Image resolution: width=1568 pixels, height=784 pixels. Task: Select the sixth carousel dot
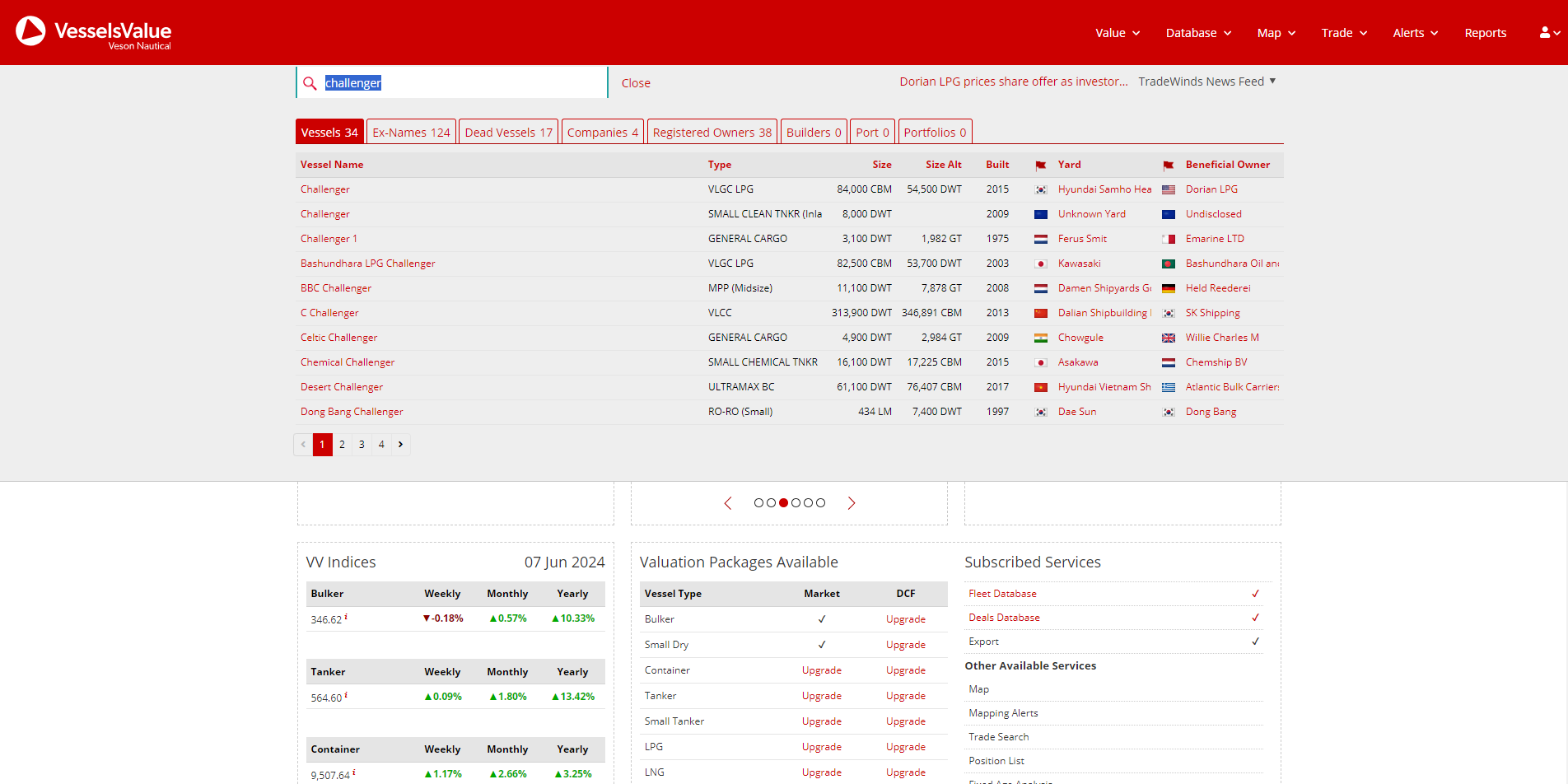pos(820,502)
